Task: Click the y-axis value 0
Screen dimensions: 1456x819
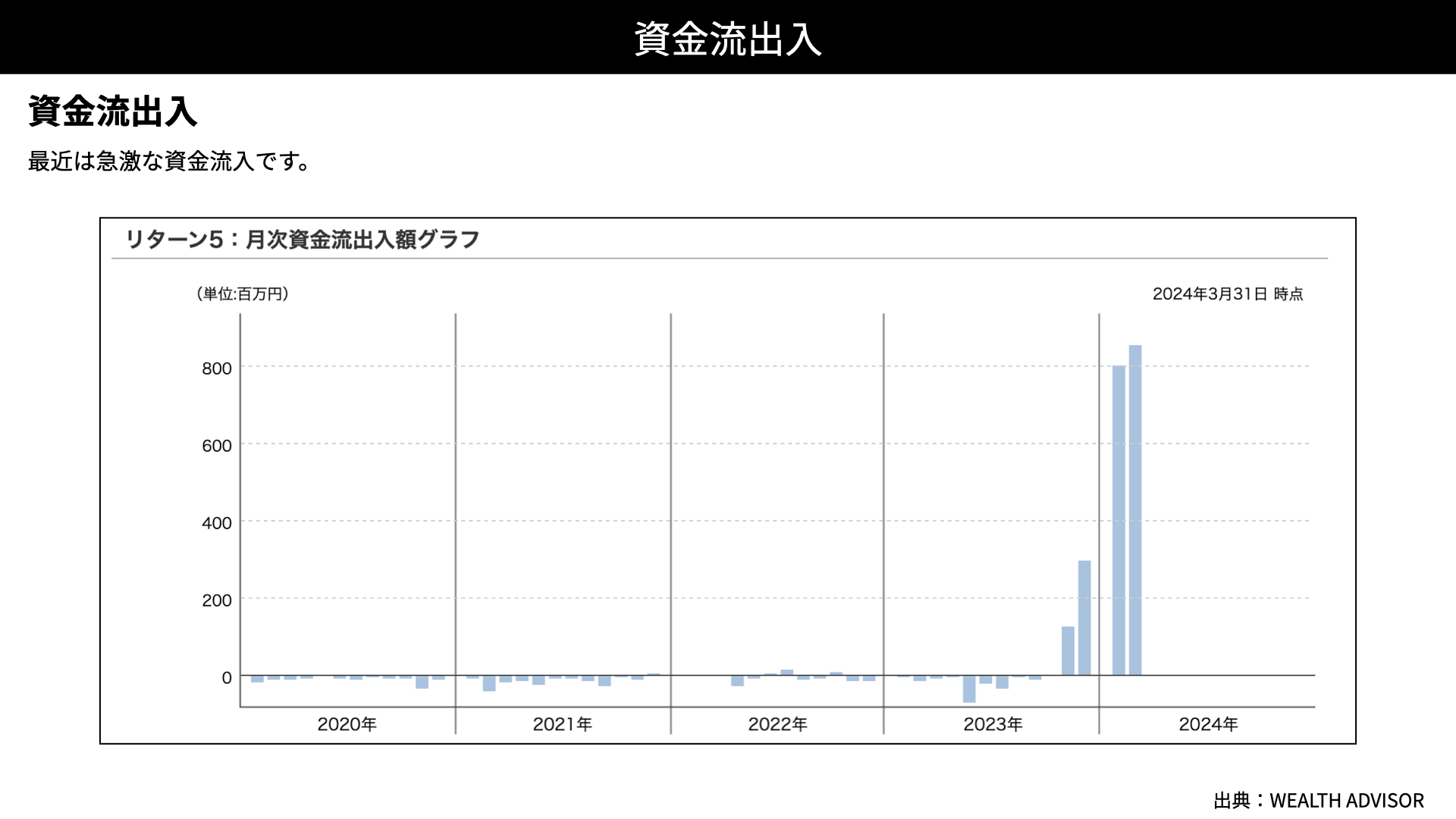Action: [227, 678]
